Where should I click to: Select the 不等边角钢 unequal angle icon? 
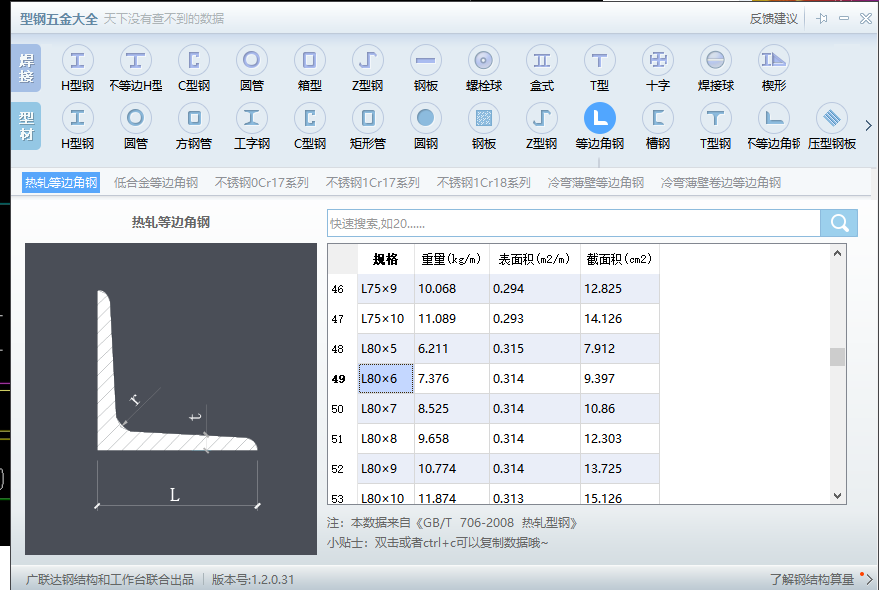click(774, 118)
